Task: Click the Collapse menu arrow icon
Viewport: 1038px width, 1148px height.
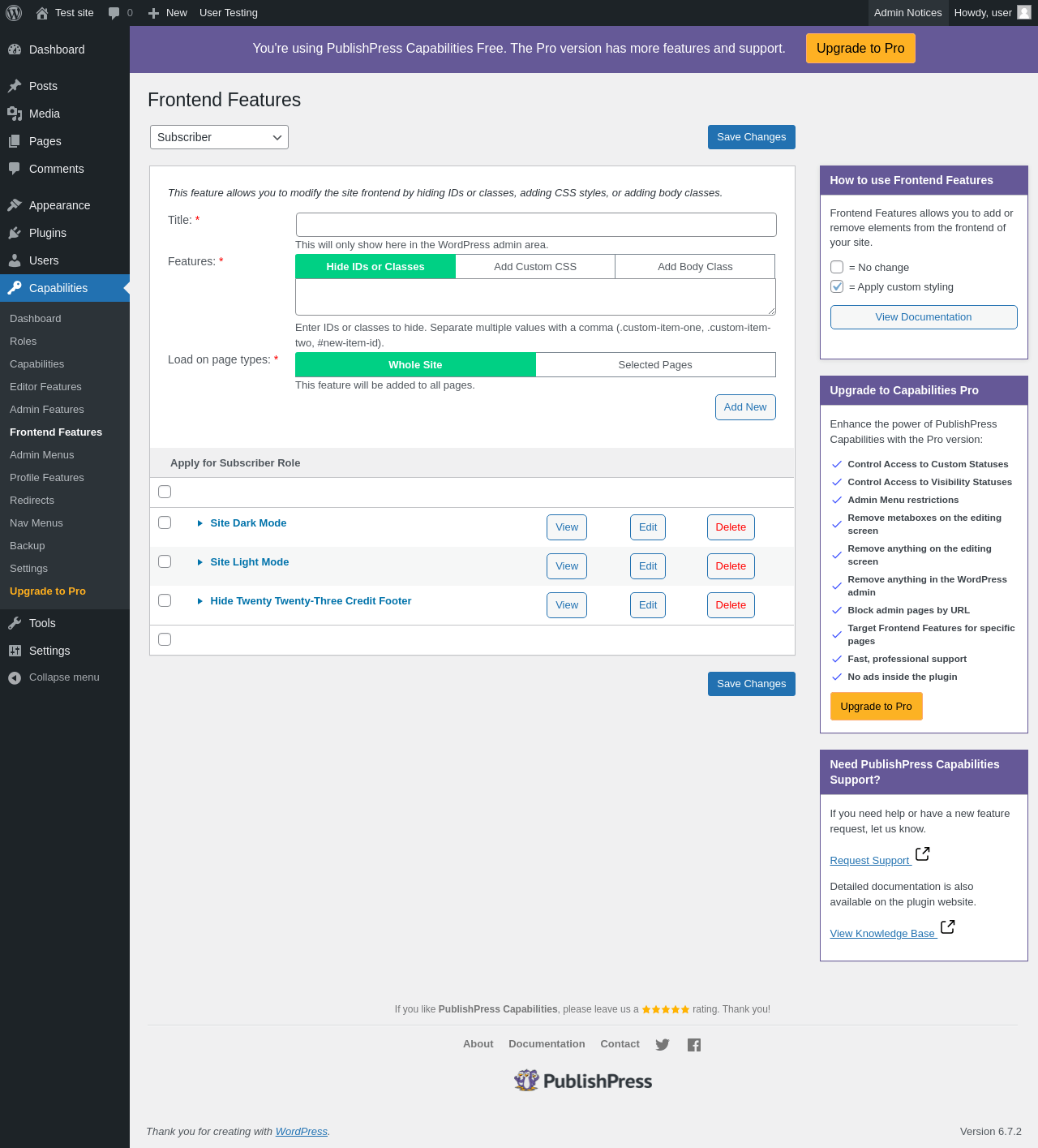Action: pos(15,678)
